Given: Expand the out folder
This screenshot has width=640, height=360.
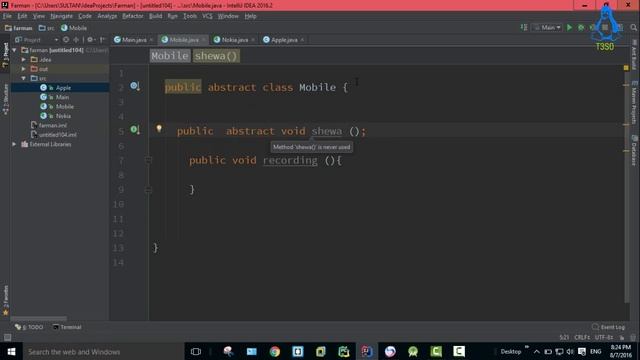Looking at the screenshot, I should pos(24,69).
